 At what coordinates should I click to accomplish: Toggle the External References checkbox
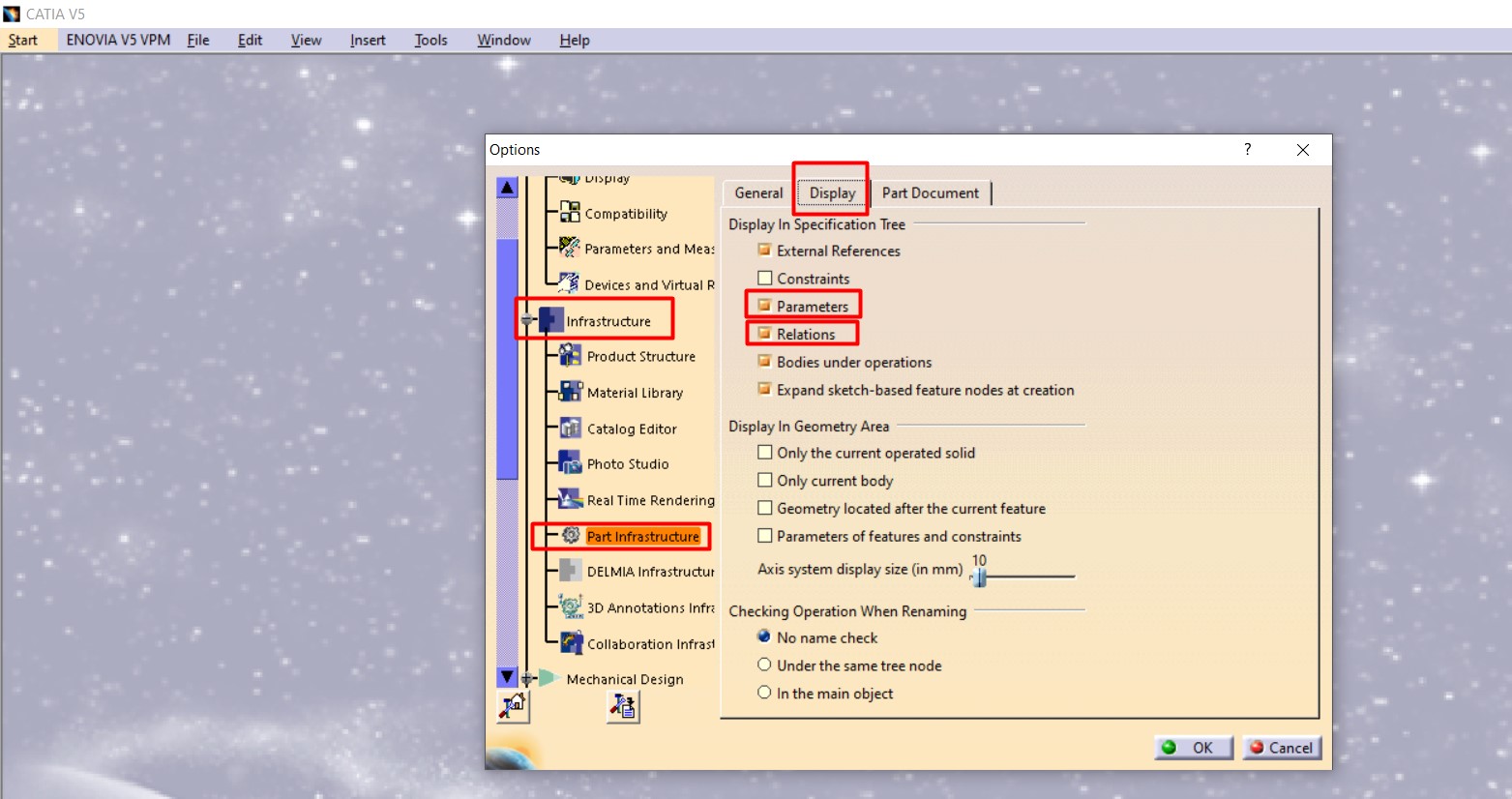tap(764, 250)
